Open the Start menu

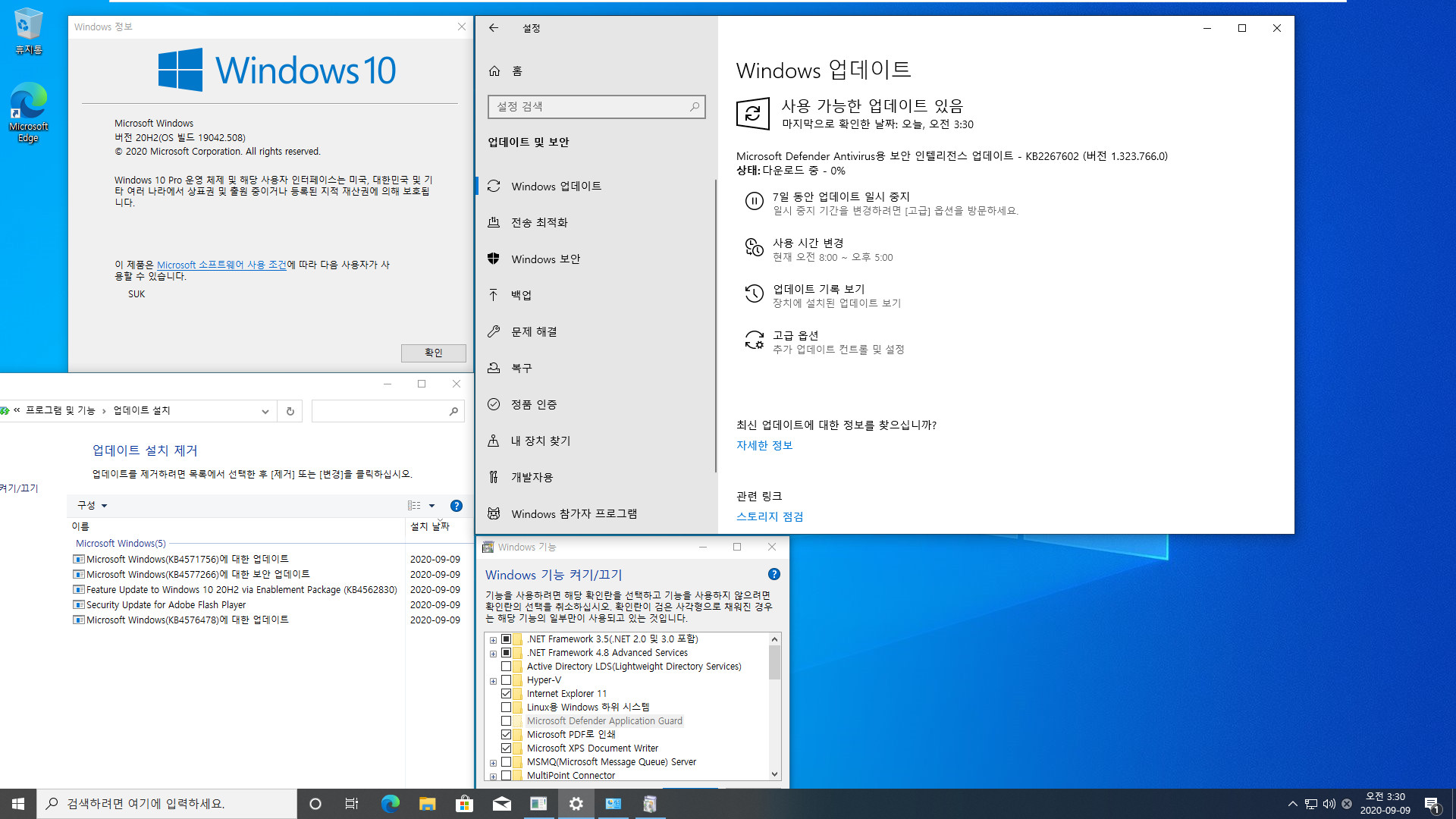pos(18,804)
